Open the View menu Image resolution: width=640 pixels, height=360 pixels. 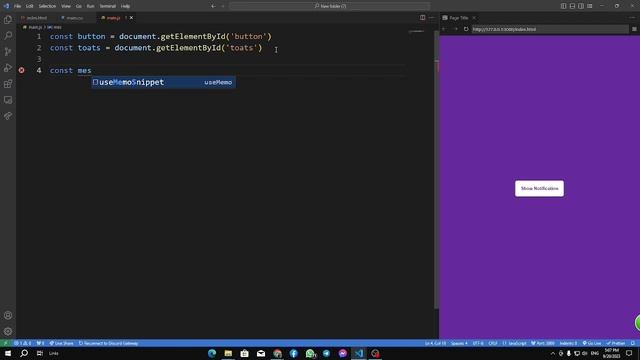coord(66,6)
